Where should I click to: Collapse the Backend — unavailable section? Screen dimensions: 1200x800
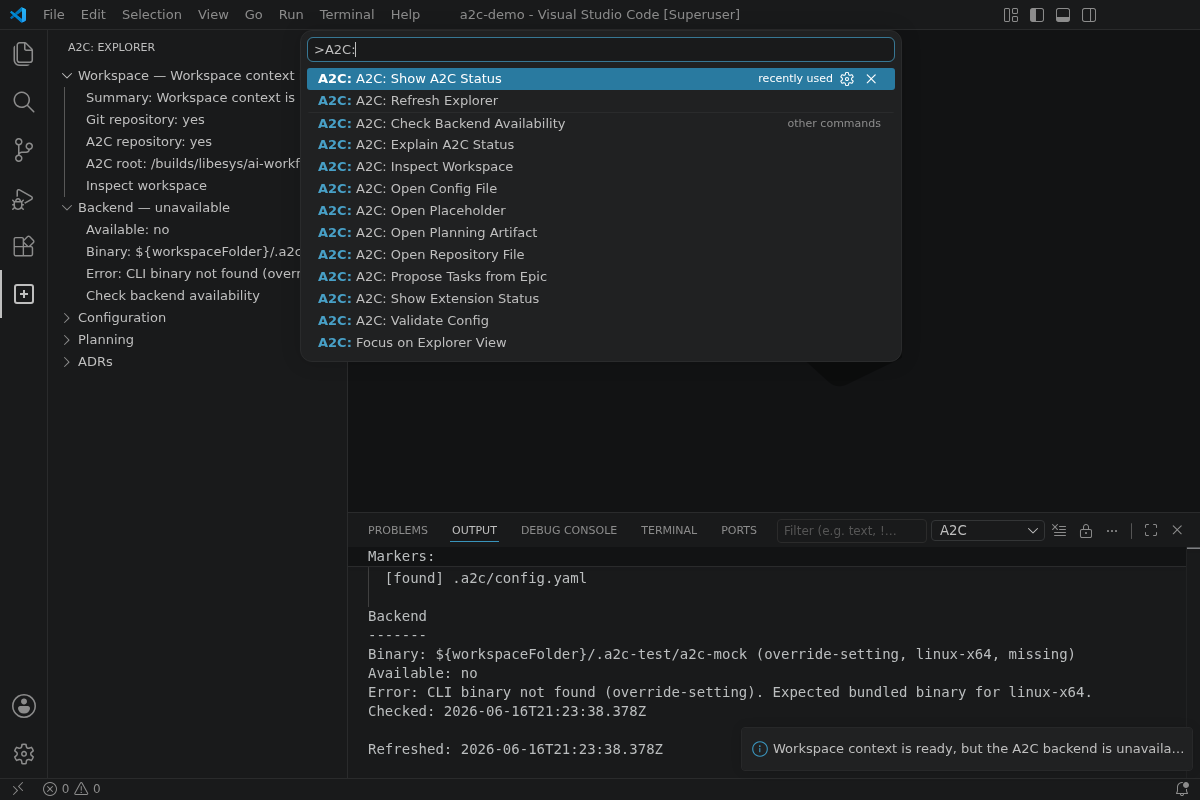(x=67, y=208)
